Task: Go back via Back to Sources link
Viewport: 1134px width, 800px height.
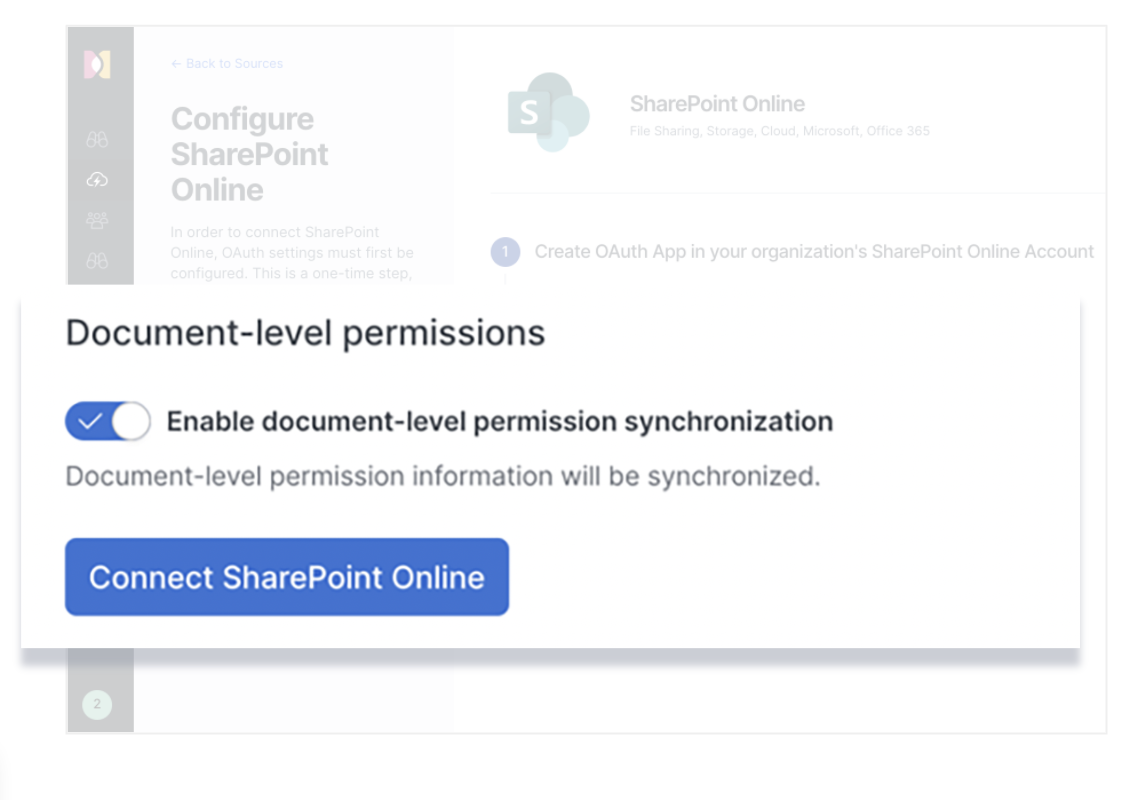Action: (x=227, y=64)
